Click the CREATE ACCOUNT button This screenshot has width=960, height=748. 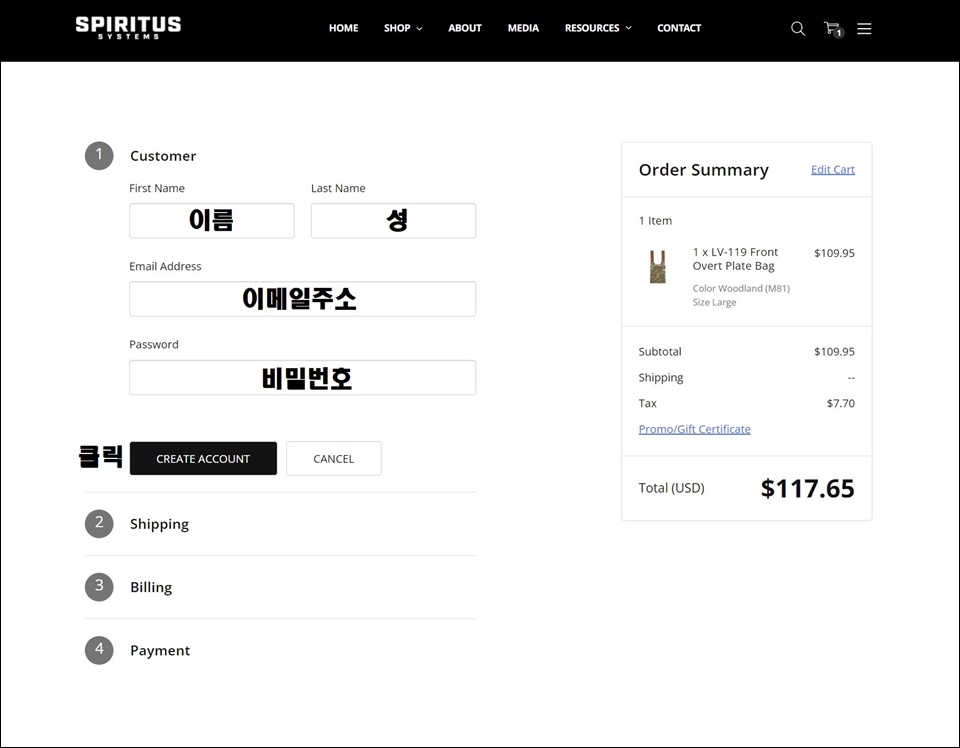tap(203, 458)
